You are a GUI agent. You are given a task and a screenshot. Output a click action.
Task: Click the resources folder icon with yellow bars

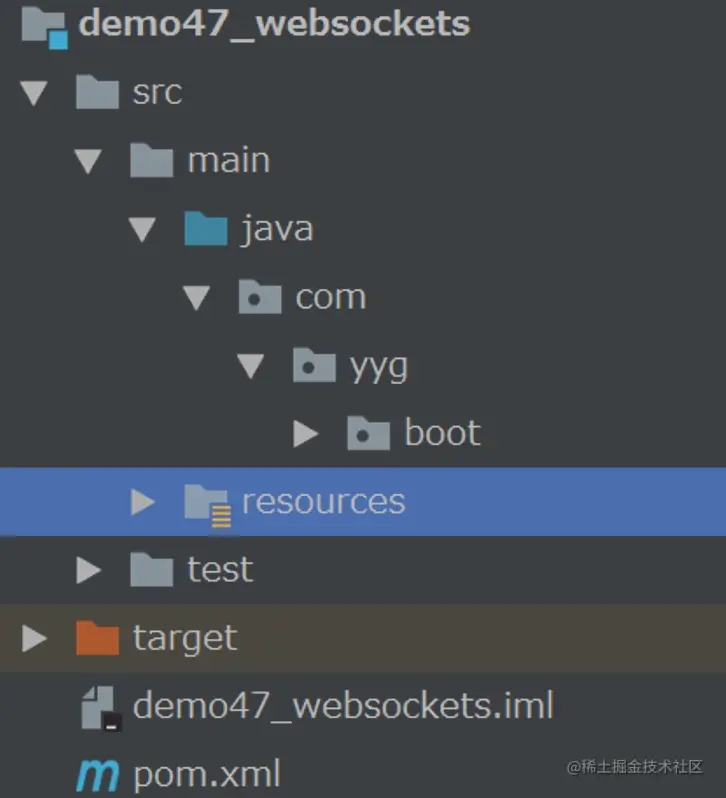pos(208,505)
